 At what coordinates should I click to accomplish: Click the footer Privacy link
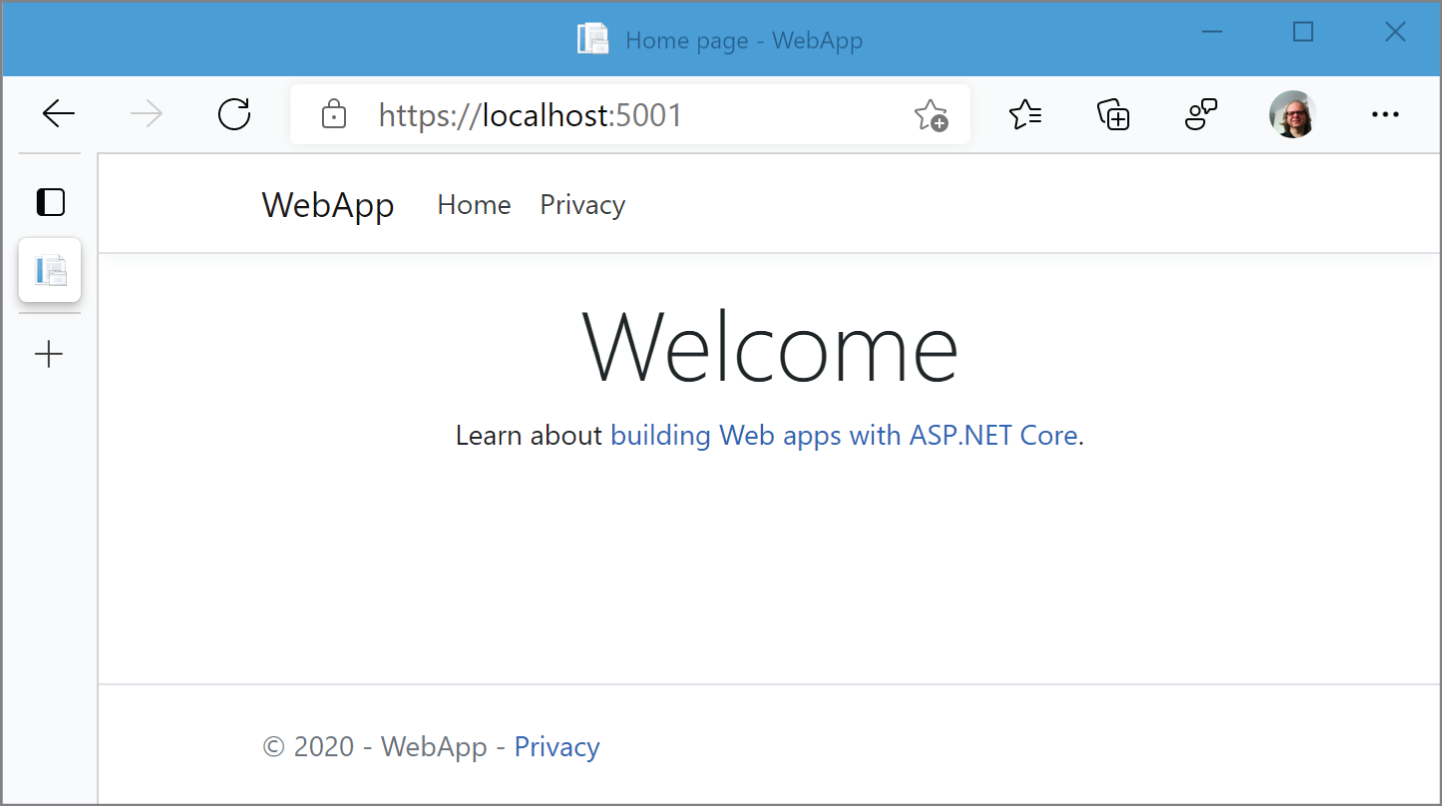tap(556, 746)
